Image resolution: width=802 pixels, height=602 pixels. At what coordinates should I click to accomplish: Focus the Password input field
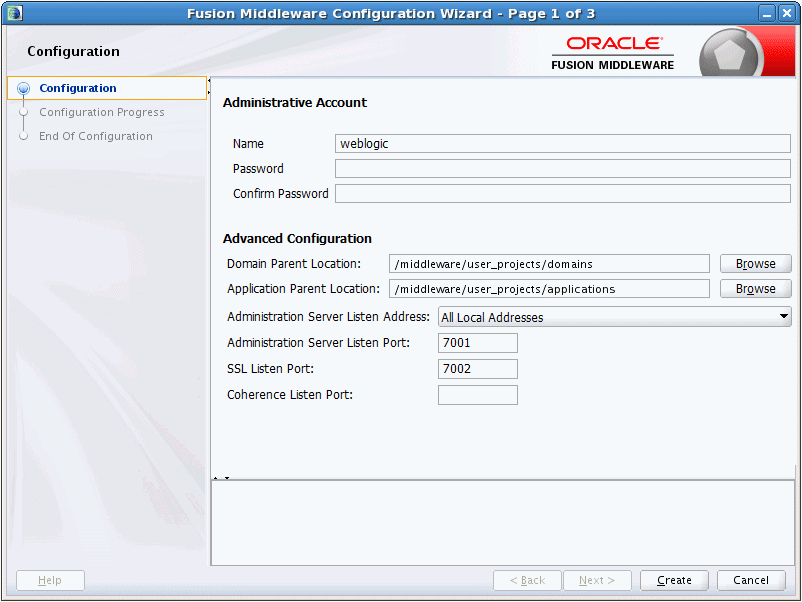[563, 169]
